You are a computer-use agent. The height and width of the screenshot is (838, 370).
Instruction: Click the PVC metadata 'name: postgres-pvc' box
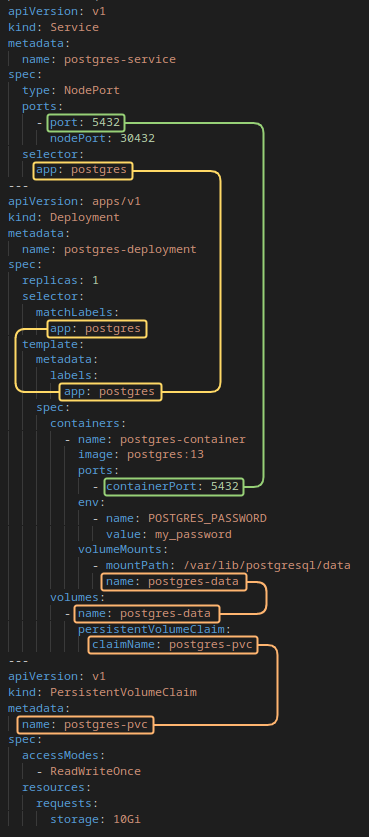point(86,725)
